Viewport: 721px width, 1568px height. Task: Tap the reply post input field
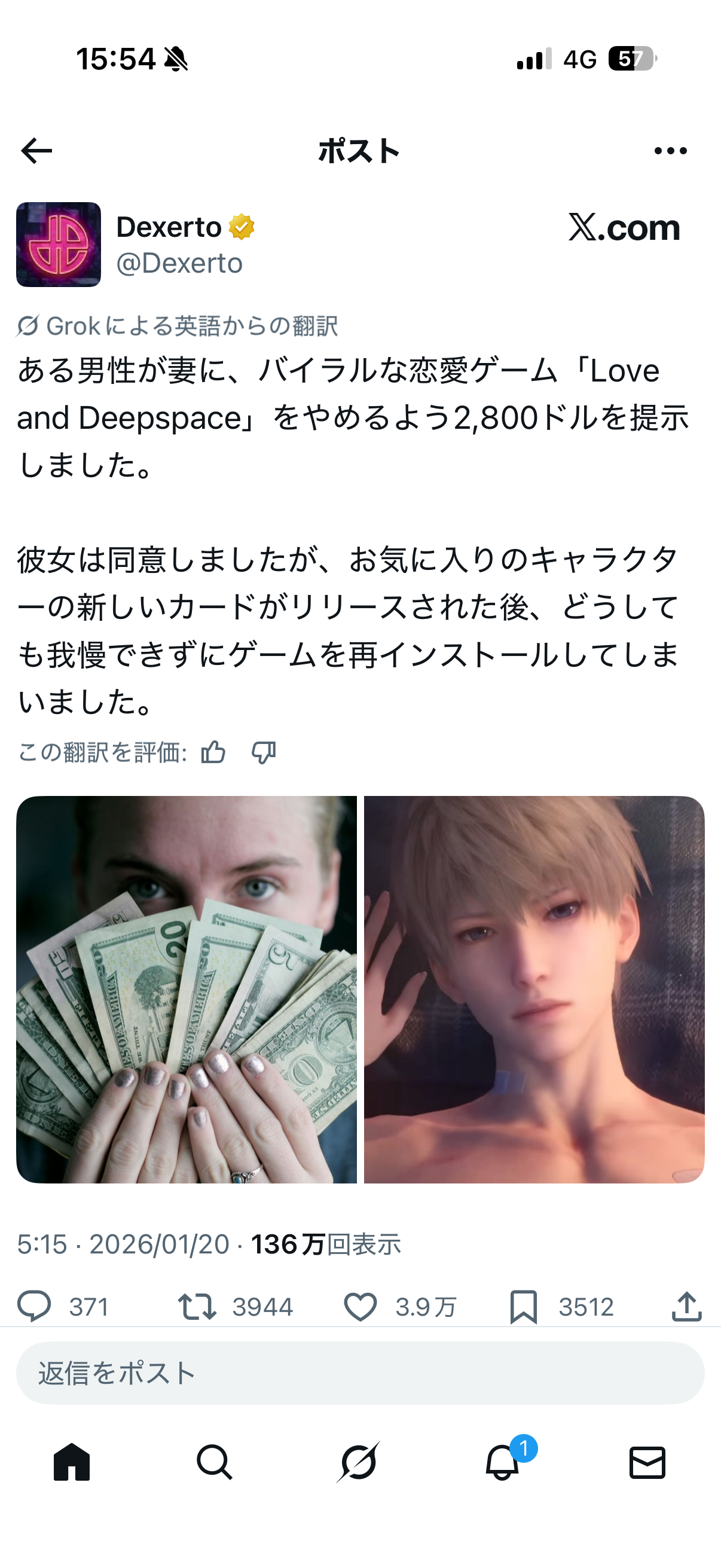[x=360, y=1373]
